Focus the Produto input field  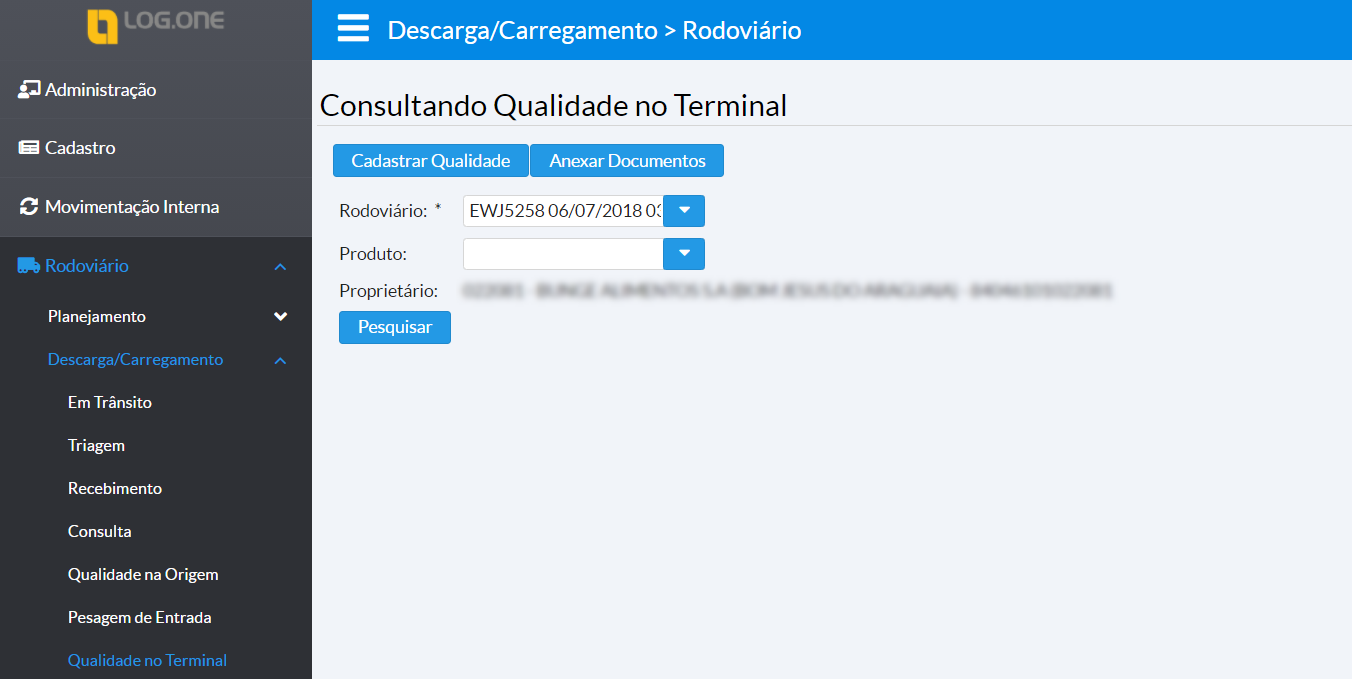[563, 254]
